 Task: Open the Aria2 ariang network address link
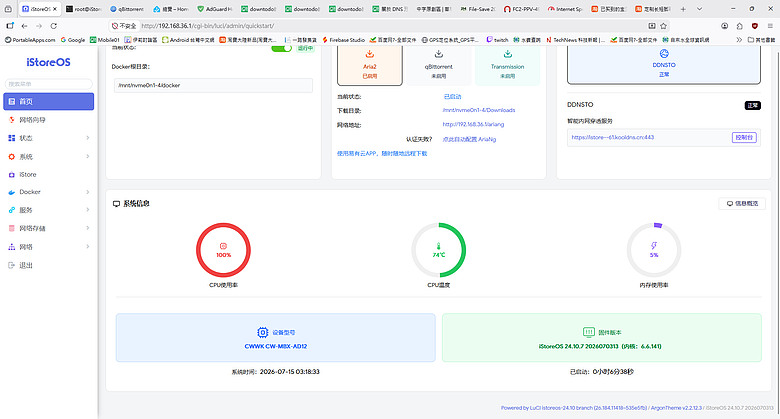click(x=473, y=124)
